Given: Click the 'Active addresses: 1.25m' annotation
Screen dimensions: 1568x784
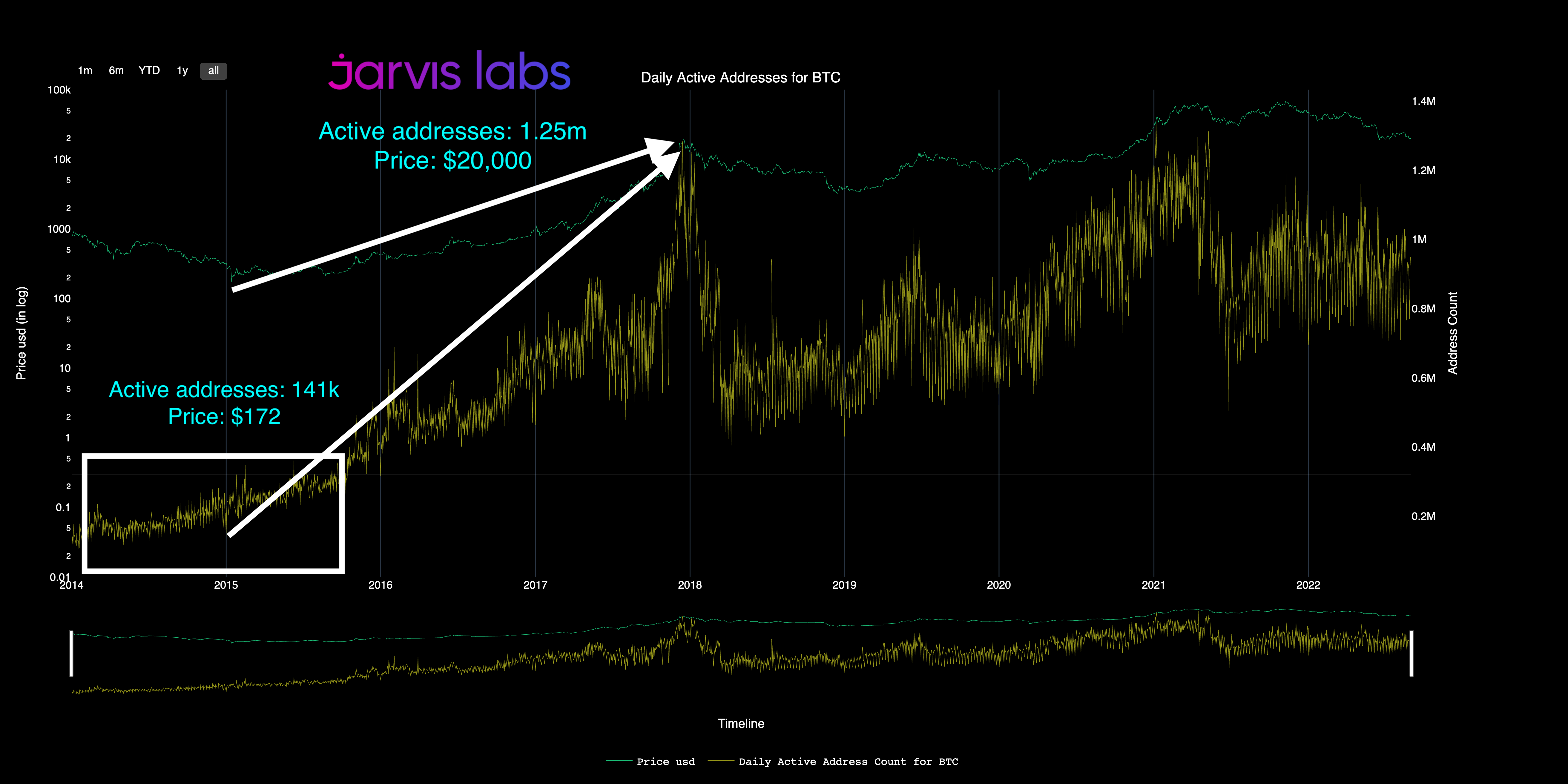Looking at the screenshot, I should (452, 131).
